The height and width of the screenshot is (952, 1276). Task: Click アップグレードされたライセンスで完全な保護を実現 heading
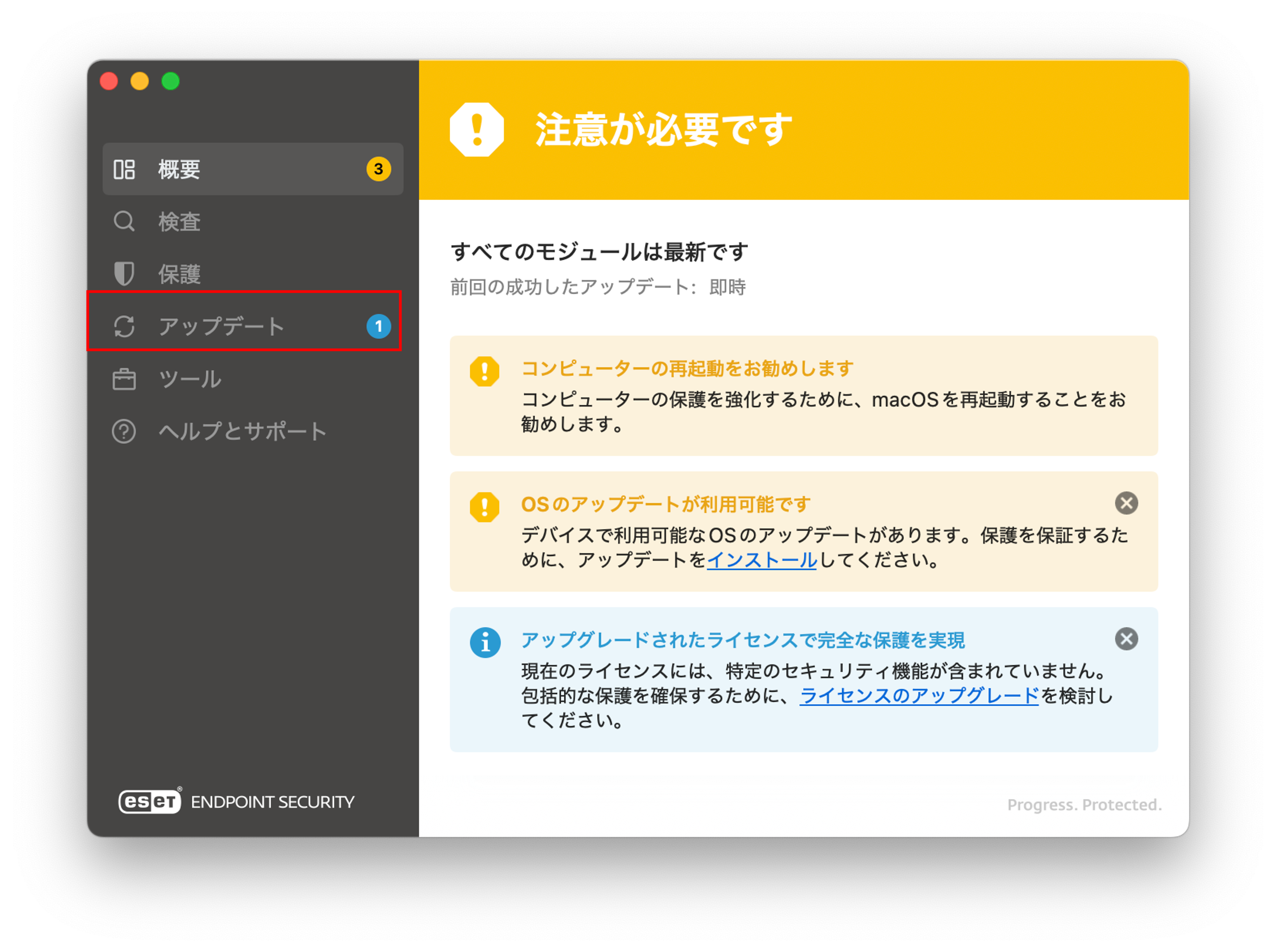[743, 640]
